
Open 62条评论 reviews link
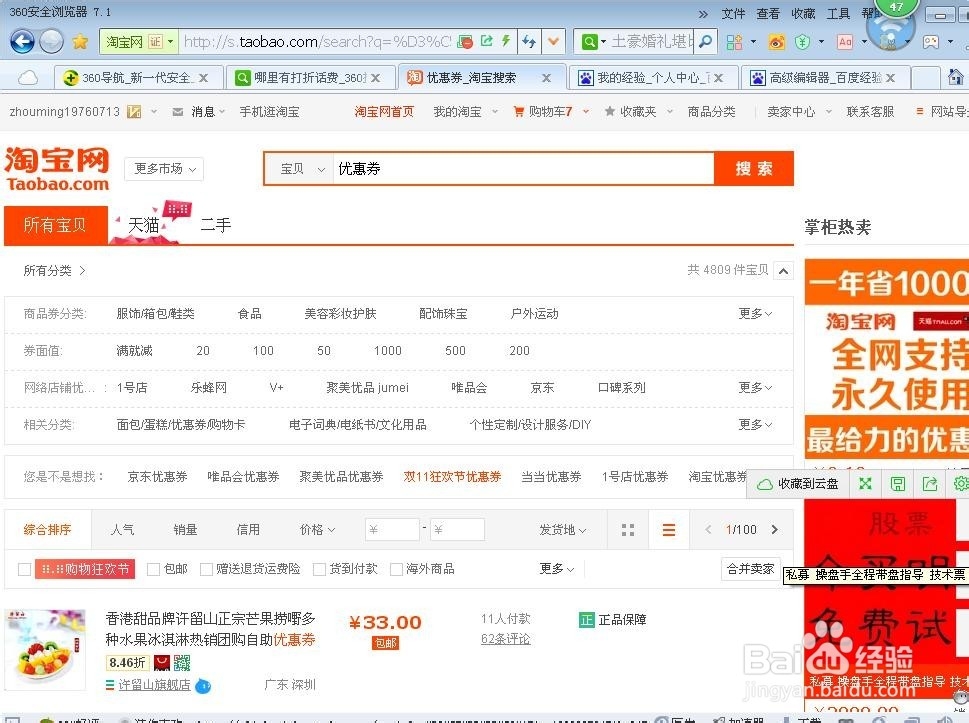click(x=506, y=639)
